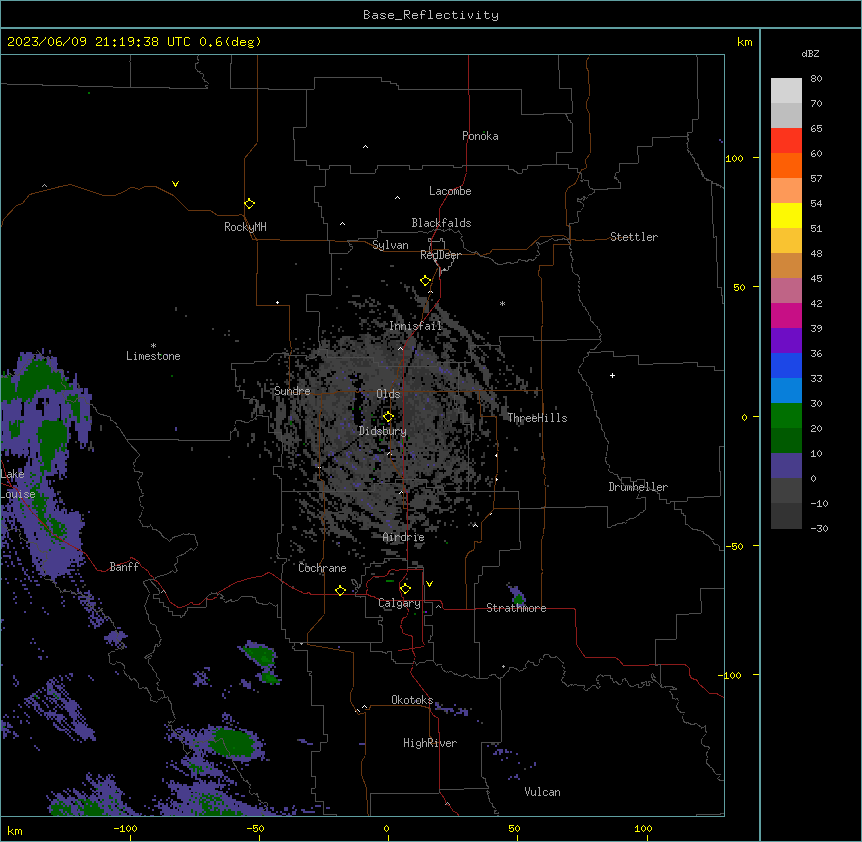Click the Strathmore city label
The width and height of the screenshot is (862, 842).
click(516, 608)
